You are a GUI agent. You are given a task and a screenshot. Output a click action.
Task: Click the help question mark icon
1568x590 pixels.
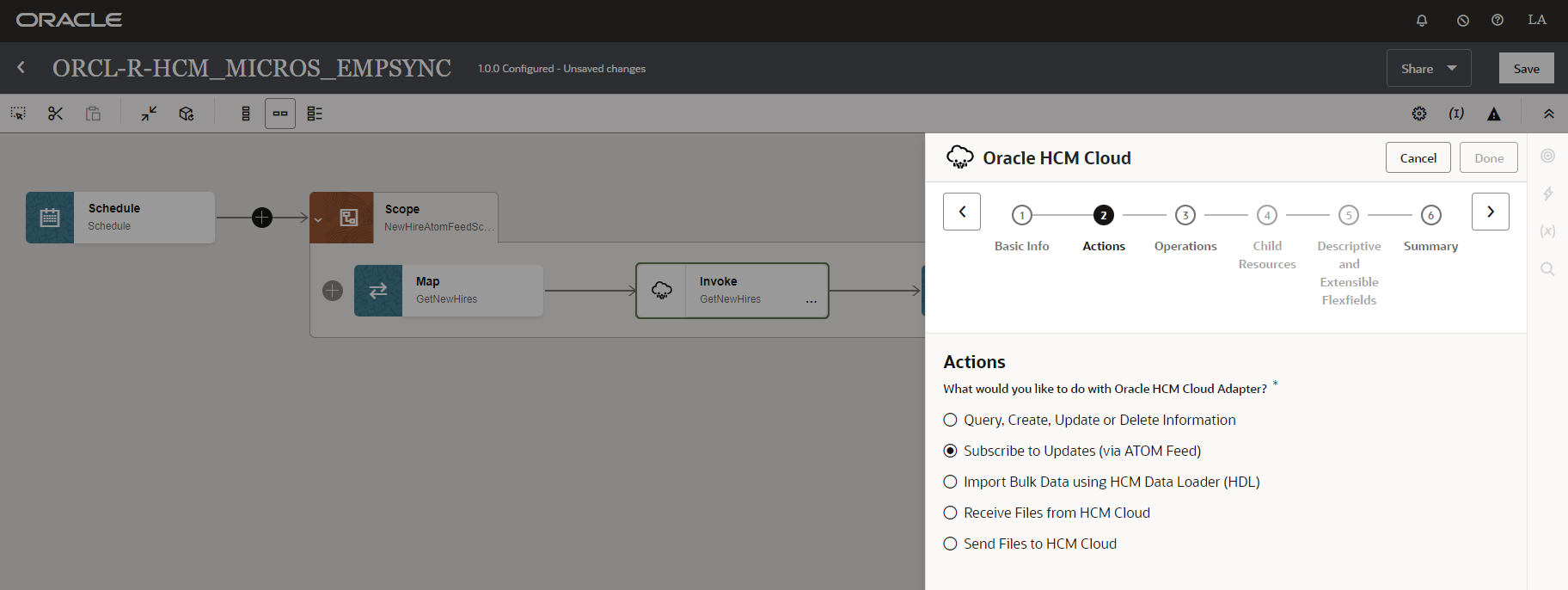point(1498,20)
